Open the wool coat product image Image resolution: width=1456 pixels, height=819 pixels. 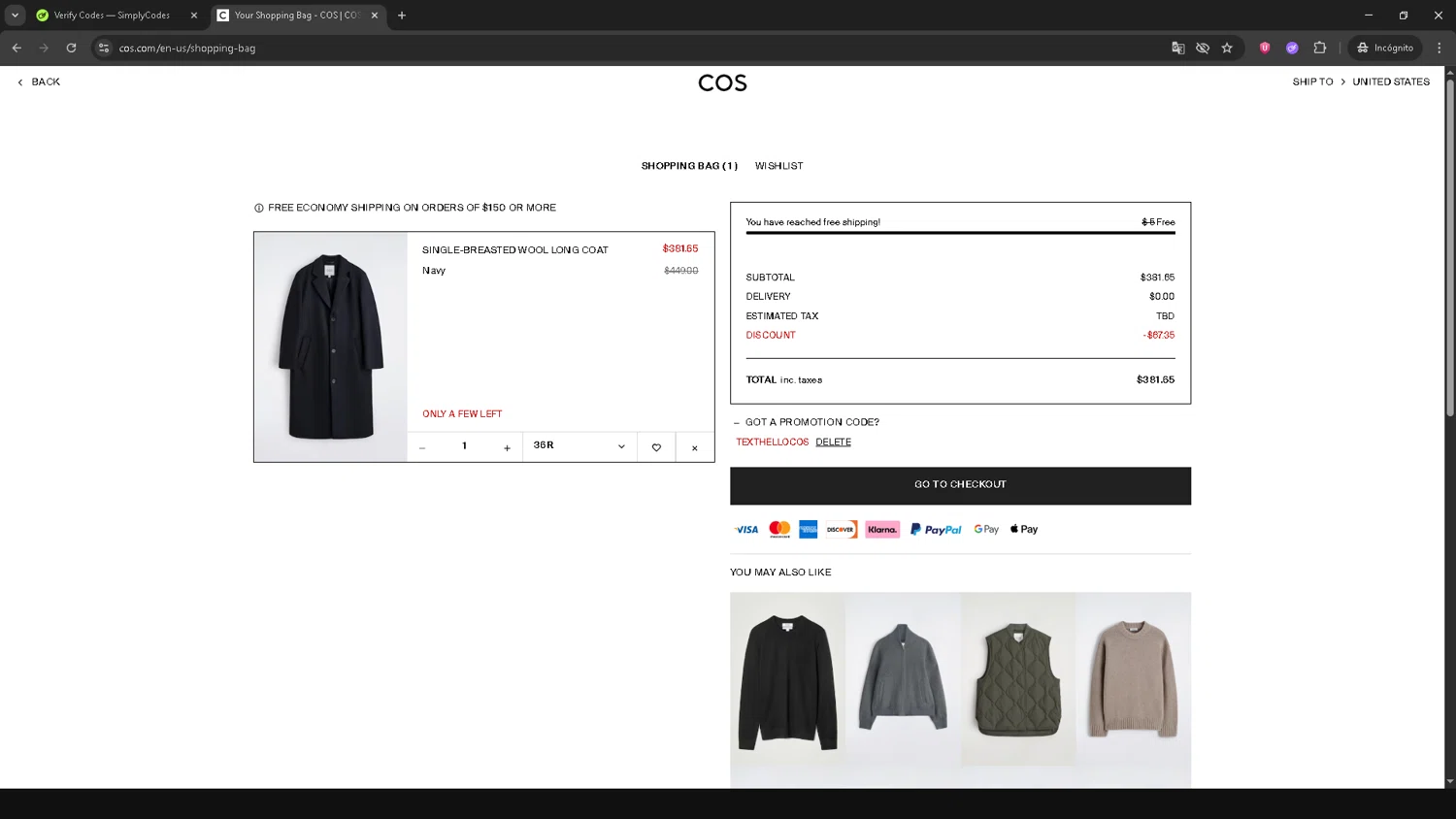pos(331,346)
